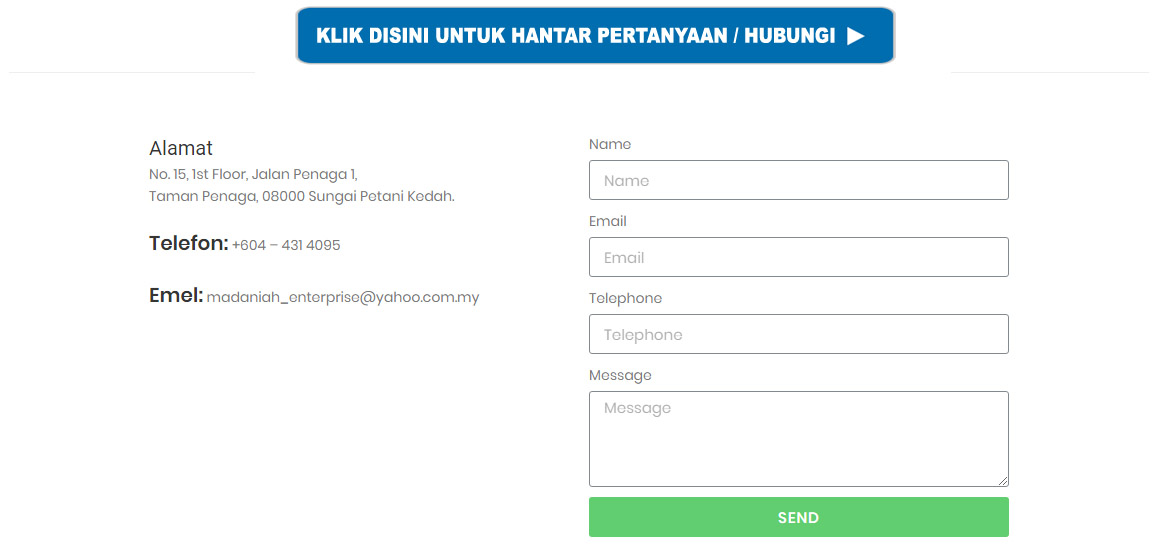Click the Telephone field label
This screenshot has height=551, width=1172.
625,298
